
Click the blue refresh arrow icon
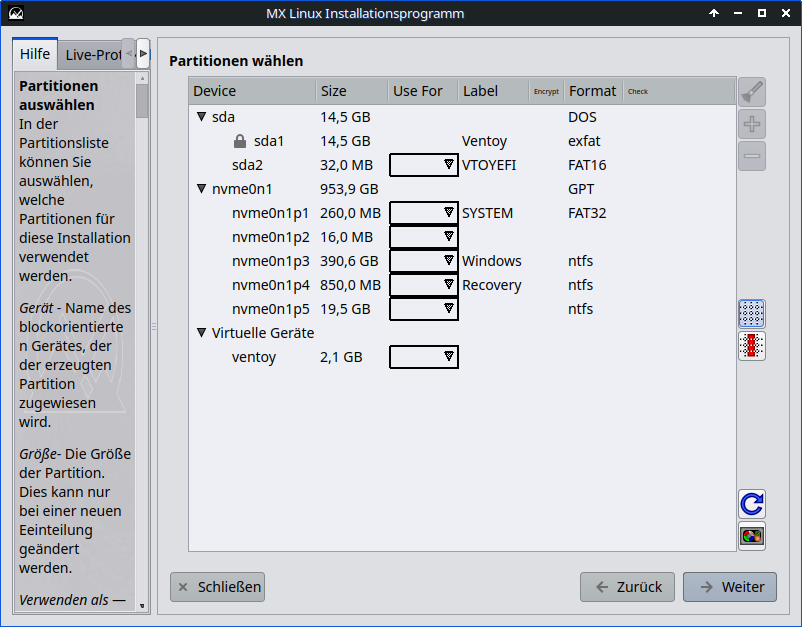pos(751,504)
